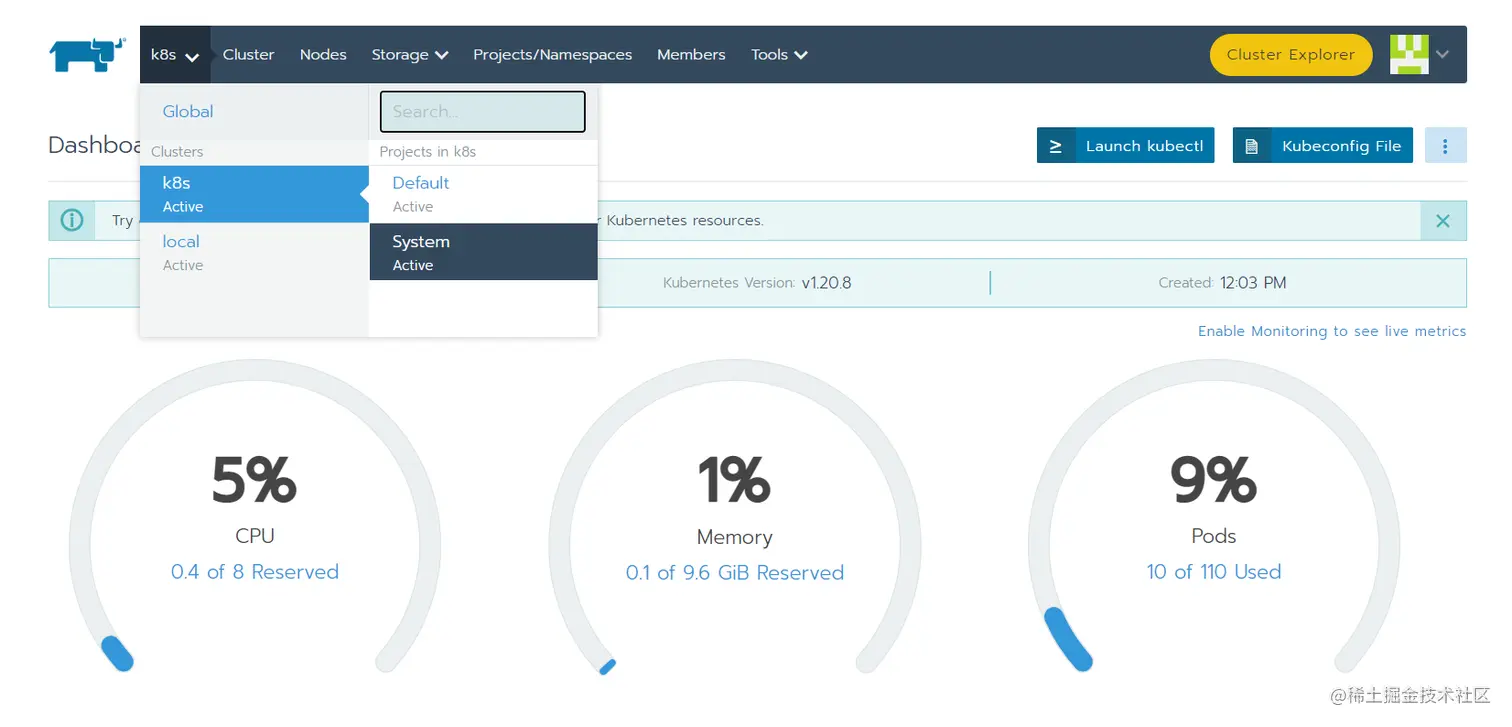The width and height of the screenshot is (1512, 727).
Task: Click the Rancher cow logo
Action: coord(87,55)
